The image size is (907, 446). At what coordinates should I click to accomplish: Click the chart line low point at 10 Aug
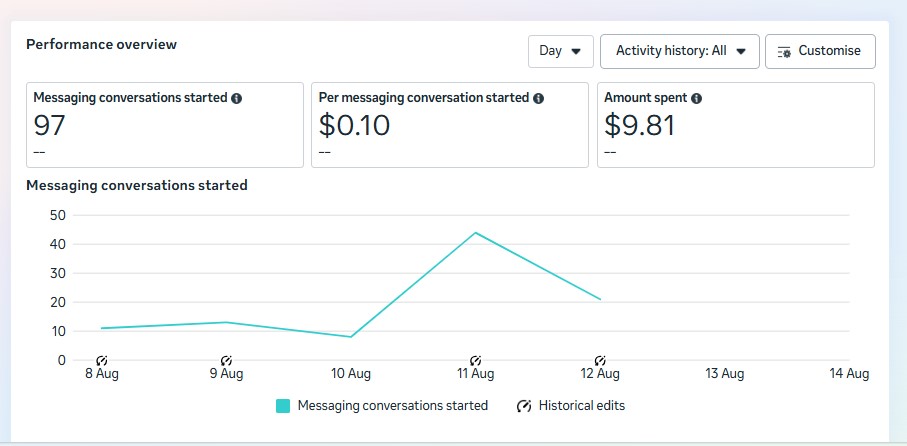click(x=351, y=337)
